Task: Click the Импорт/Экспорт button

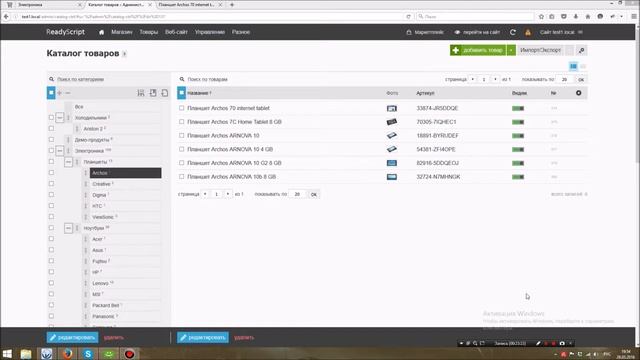Action: point(540,50)
